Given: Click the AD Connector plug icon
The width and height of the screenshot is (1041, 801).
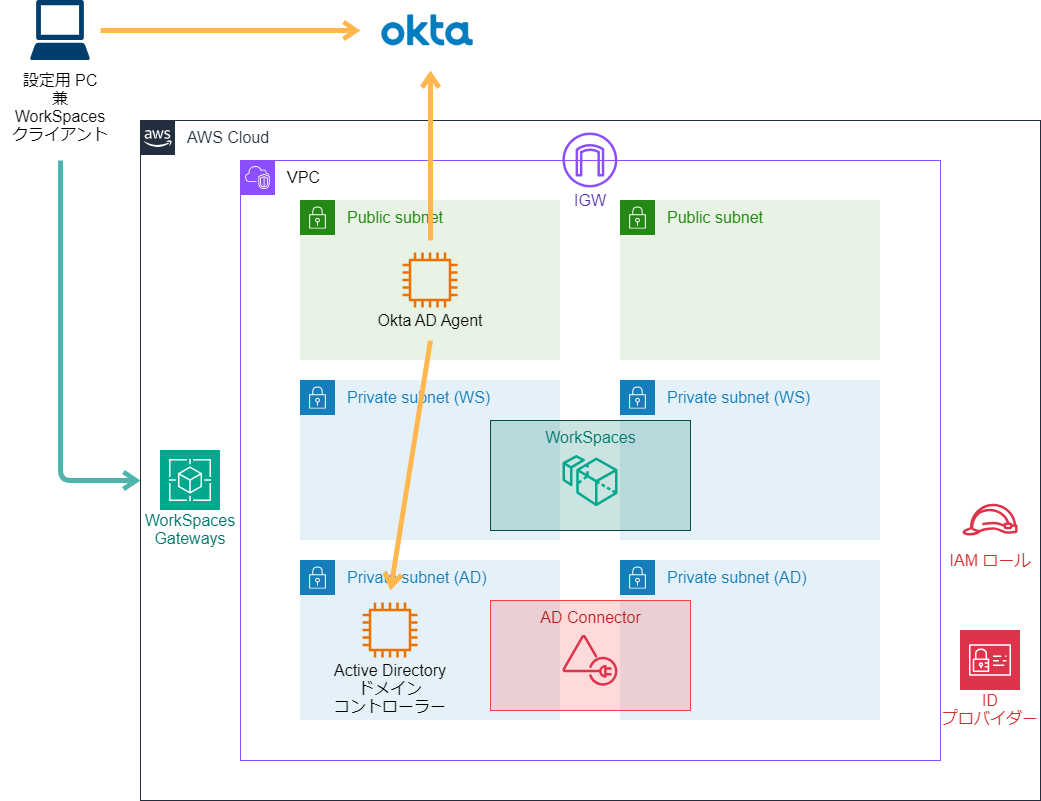Looking at the screenshot, I should point(590,661).
